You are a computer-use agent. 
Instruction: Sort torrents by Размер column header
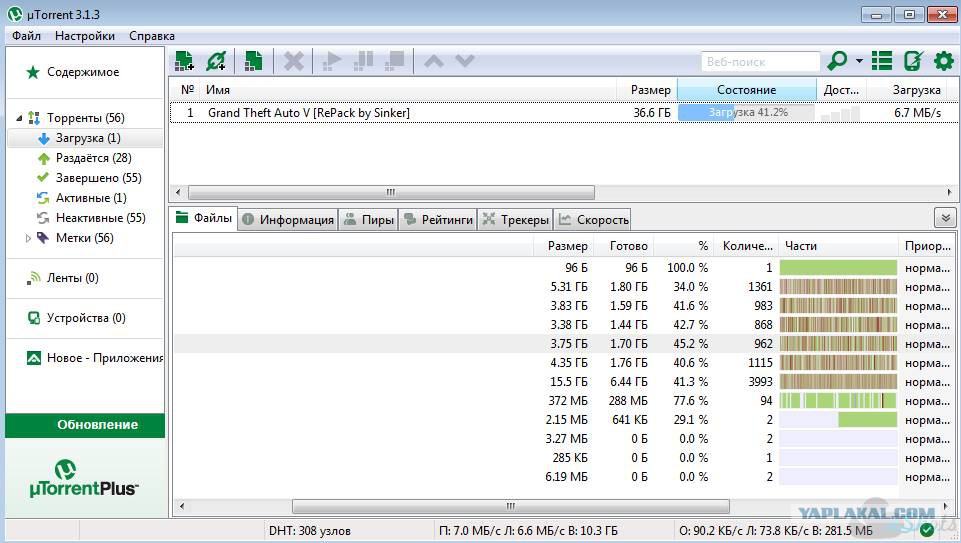[x=647, y=90]
